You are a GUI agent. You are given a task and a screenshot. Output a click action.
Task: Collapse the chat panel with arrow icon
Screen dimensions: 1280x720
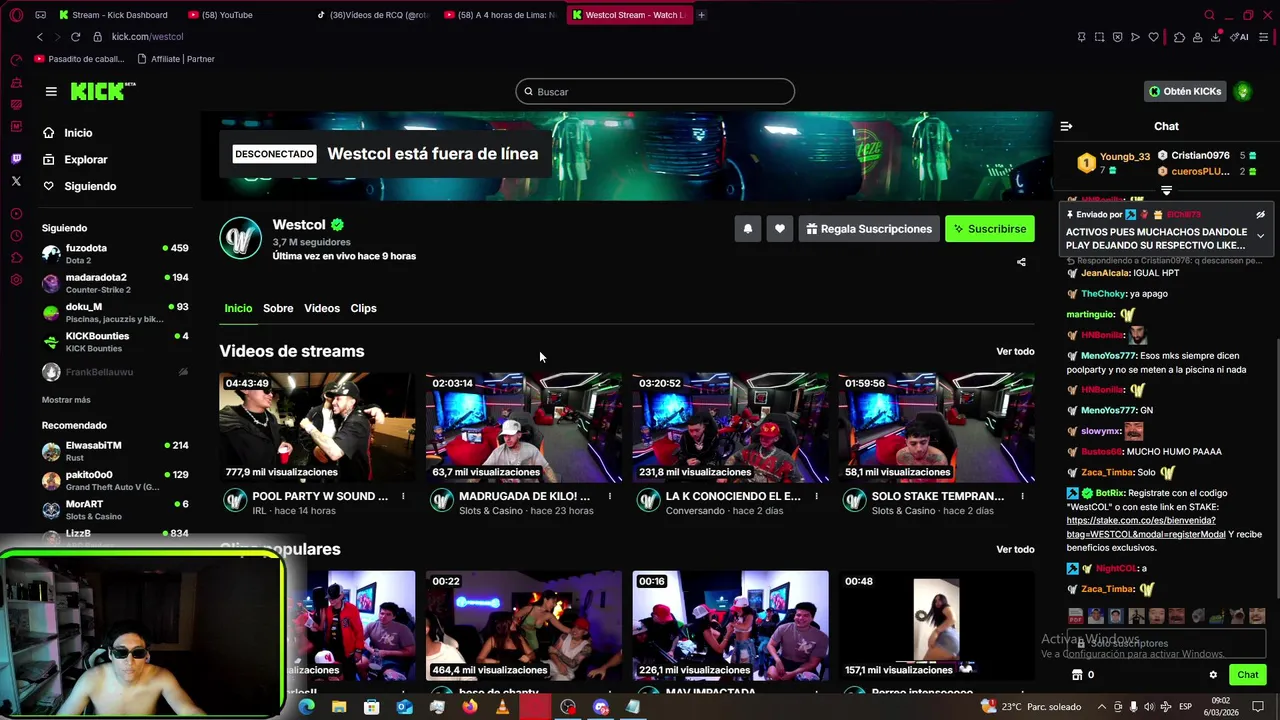[x=1066, y=126]
